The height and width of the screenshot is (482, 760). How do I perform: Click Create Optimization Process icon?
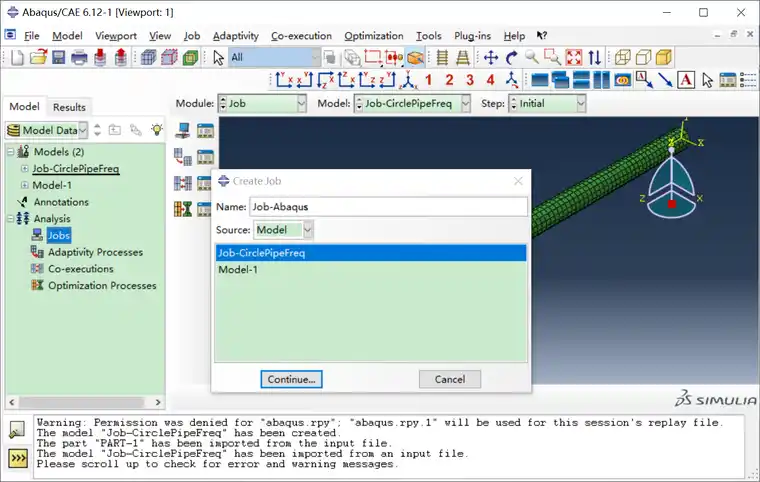pyautogui.click(x=183, y=209)
